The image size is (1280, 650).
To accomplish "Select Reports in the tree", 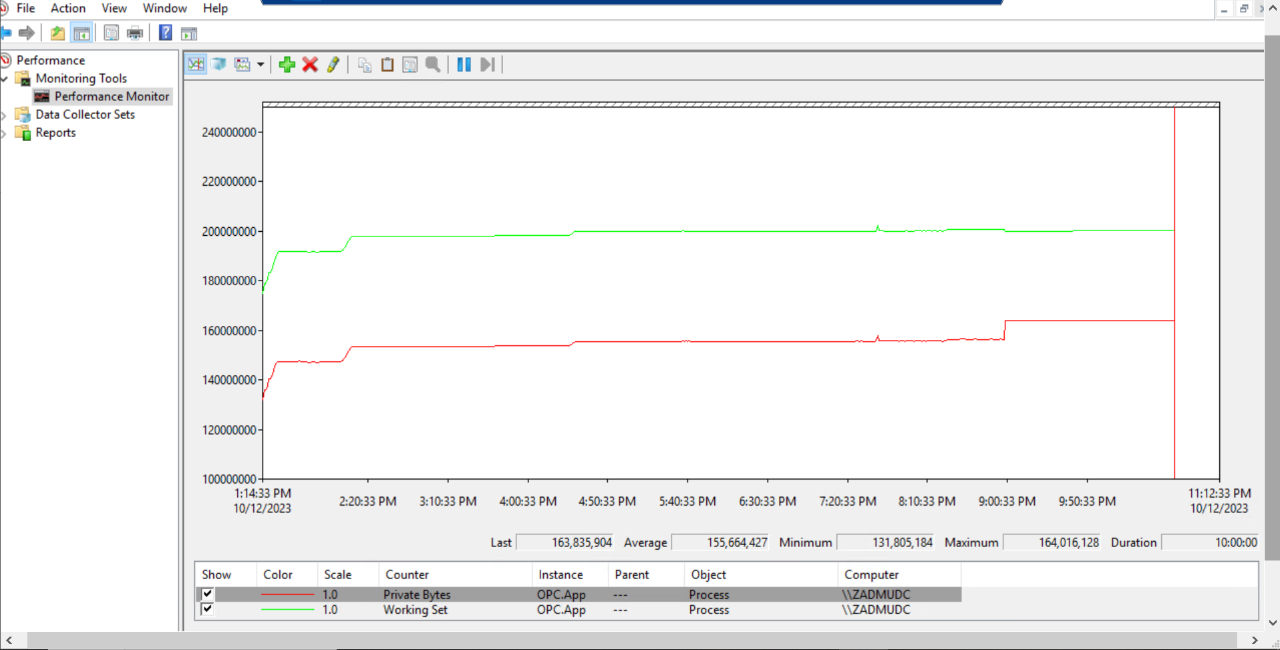I will [x=55, y=133].
